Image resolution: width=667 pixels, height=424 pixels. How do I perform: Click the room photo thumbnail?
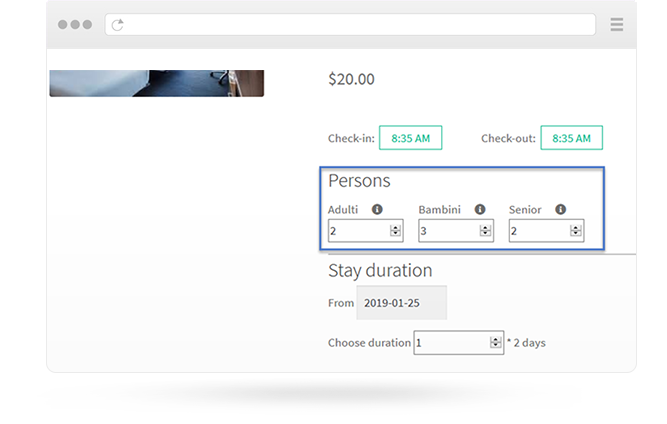(x=157, y=83)
